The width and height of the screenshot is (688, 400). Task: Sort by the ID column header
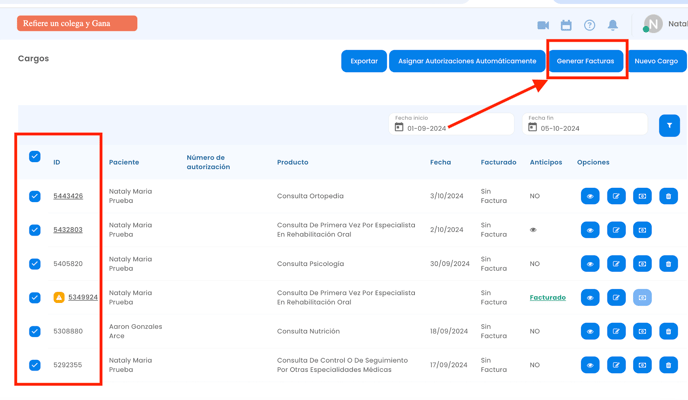[x=57, y=162]
